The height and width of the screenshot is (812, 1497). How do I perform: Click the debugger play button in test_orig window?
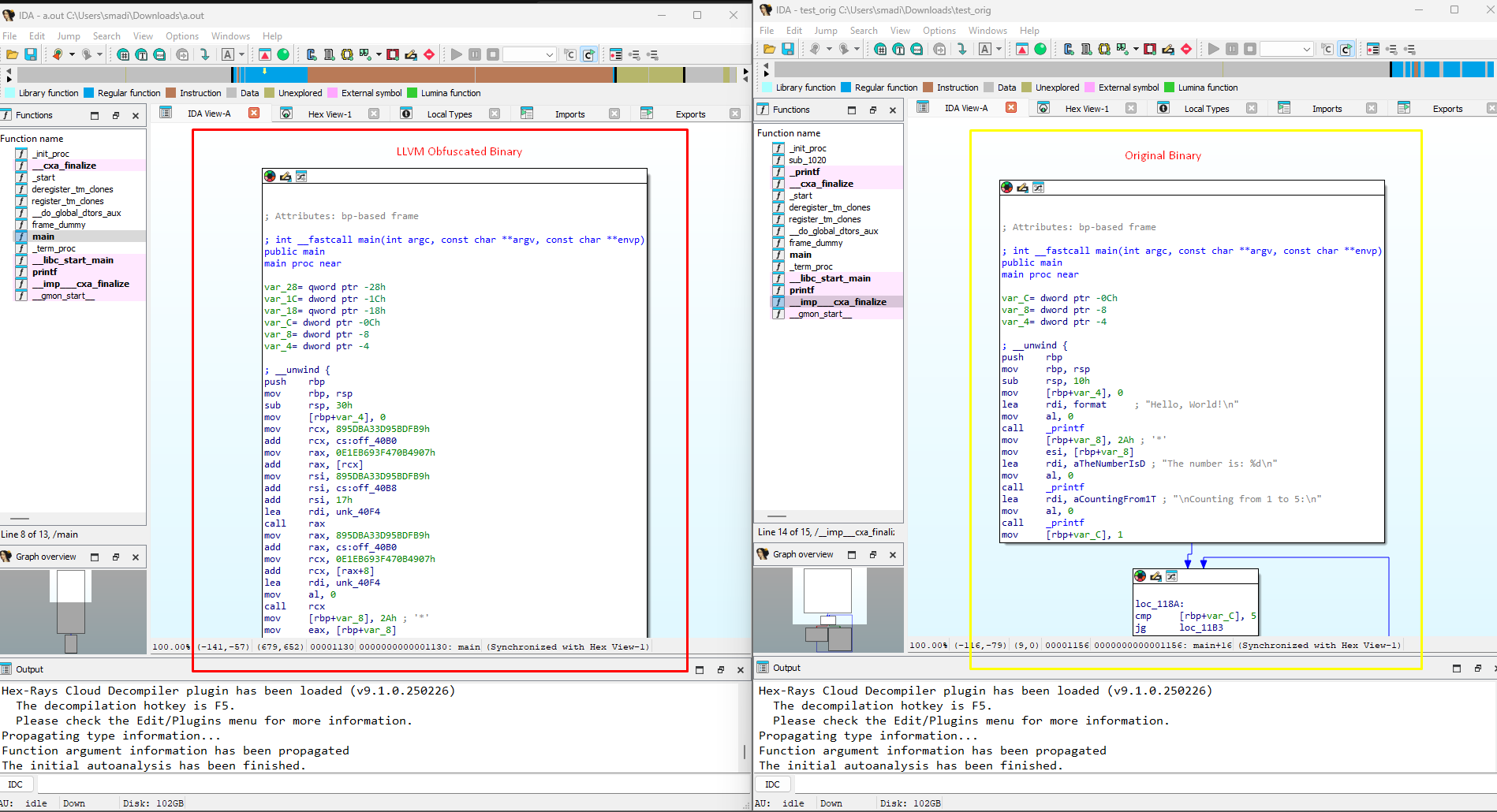coord(1214,49)
